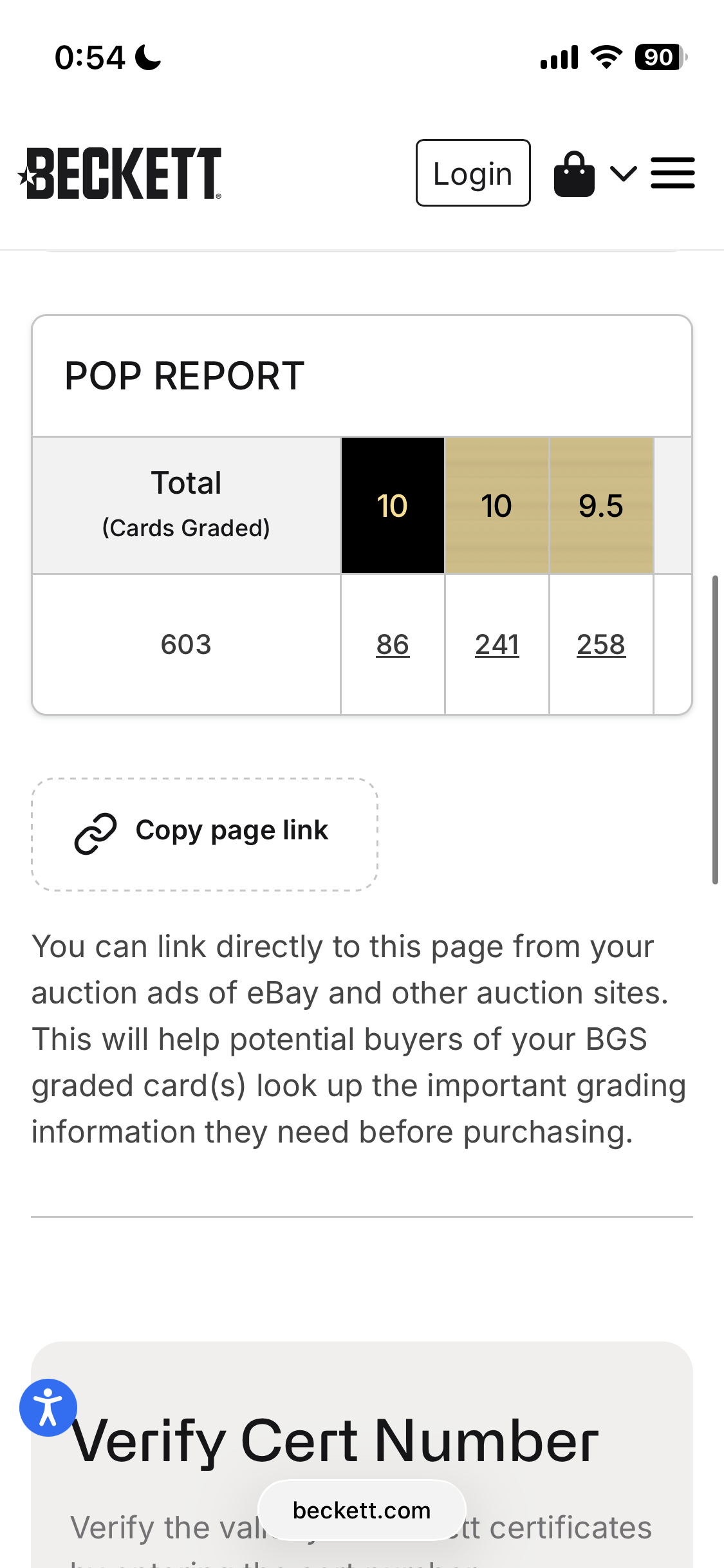The width and height of the screenshot is (724, 1568).
Task: Select the black label 10 grade cell
Action: (393, 505)
